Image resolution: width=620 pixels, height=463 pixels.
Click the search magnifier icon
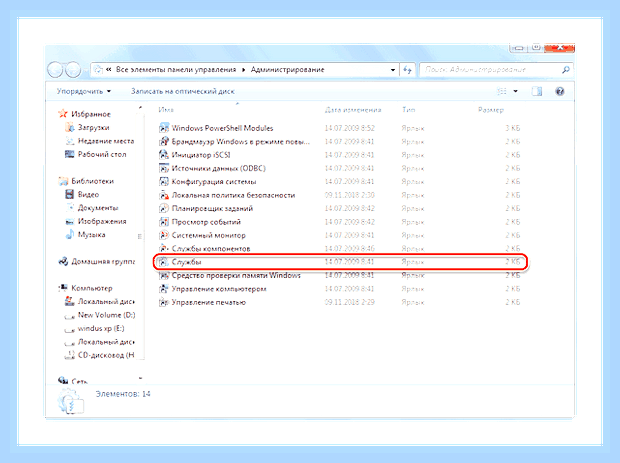tap(566, 70)
